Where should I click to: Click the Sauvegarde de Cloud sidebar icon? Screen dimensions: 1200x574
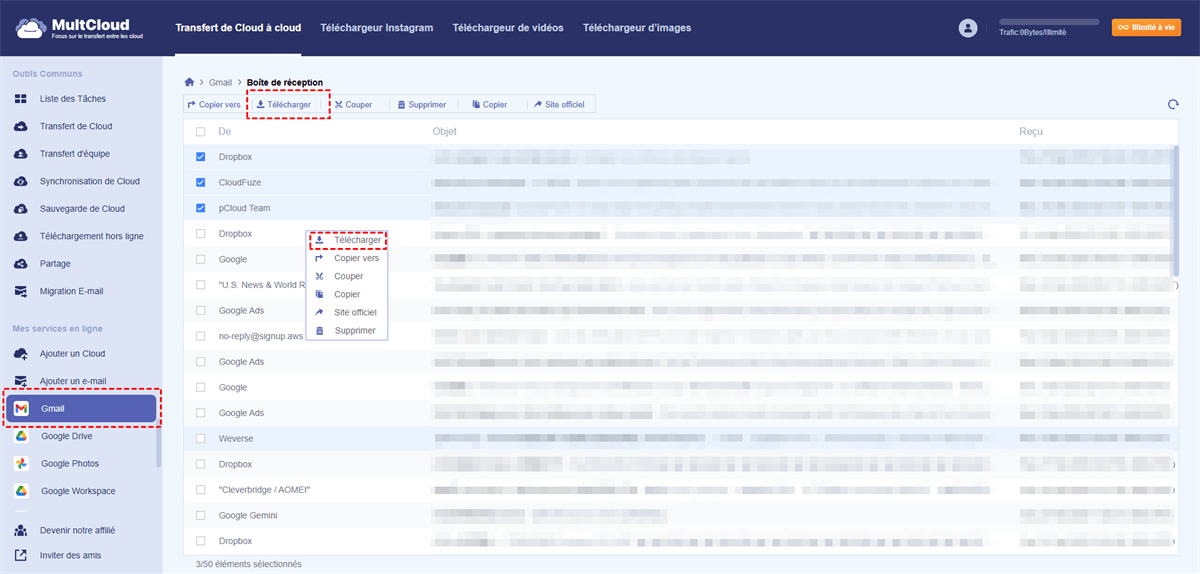coord(20,209)
